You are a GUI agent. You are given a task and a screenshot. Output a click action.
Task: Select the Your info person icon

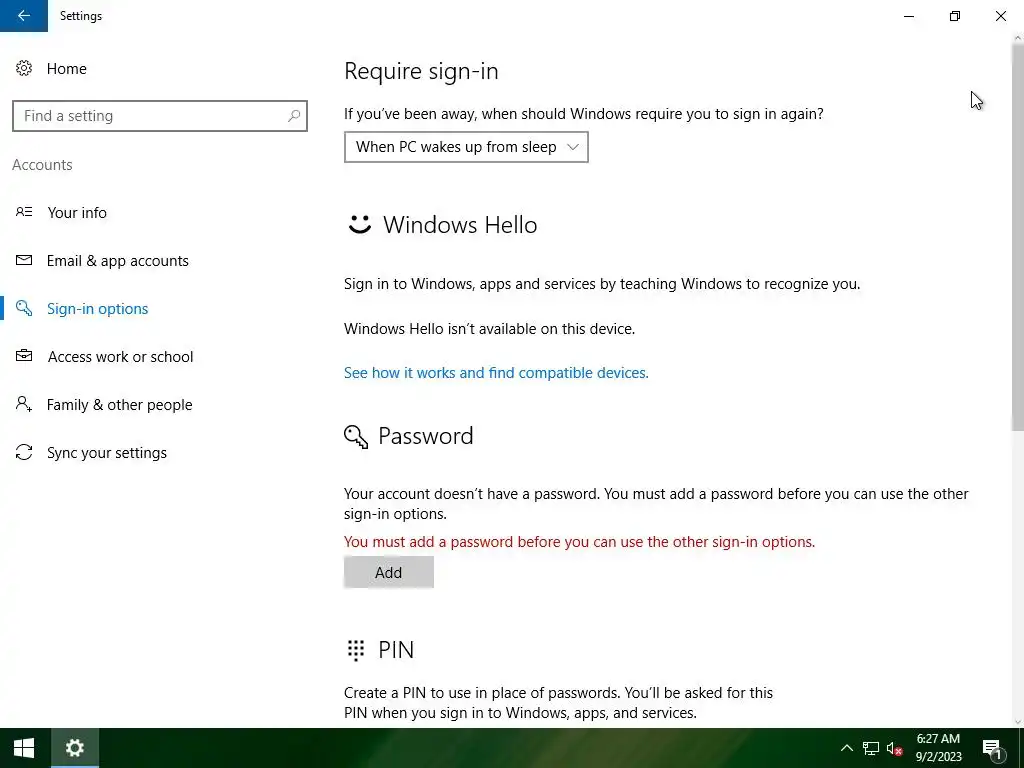pyautogui.click(x=24, y=212)
